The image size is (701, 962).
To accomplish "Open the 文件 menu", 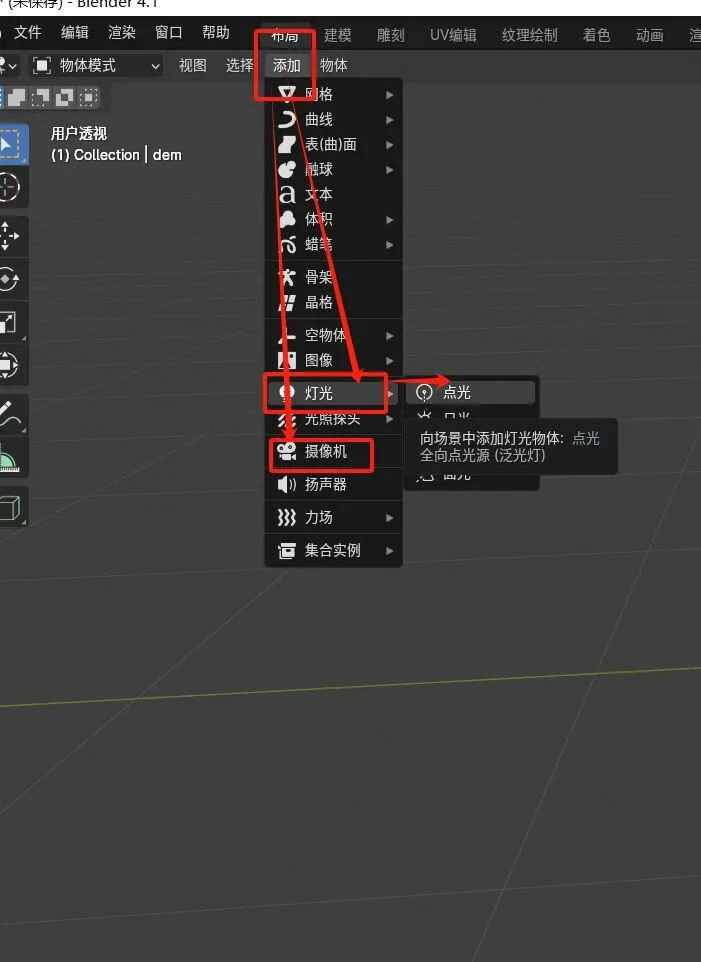I will pyautogui.click(x=28, y=33).
